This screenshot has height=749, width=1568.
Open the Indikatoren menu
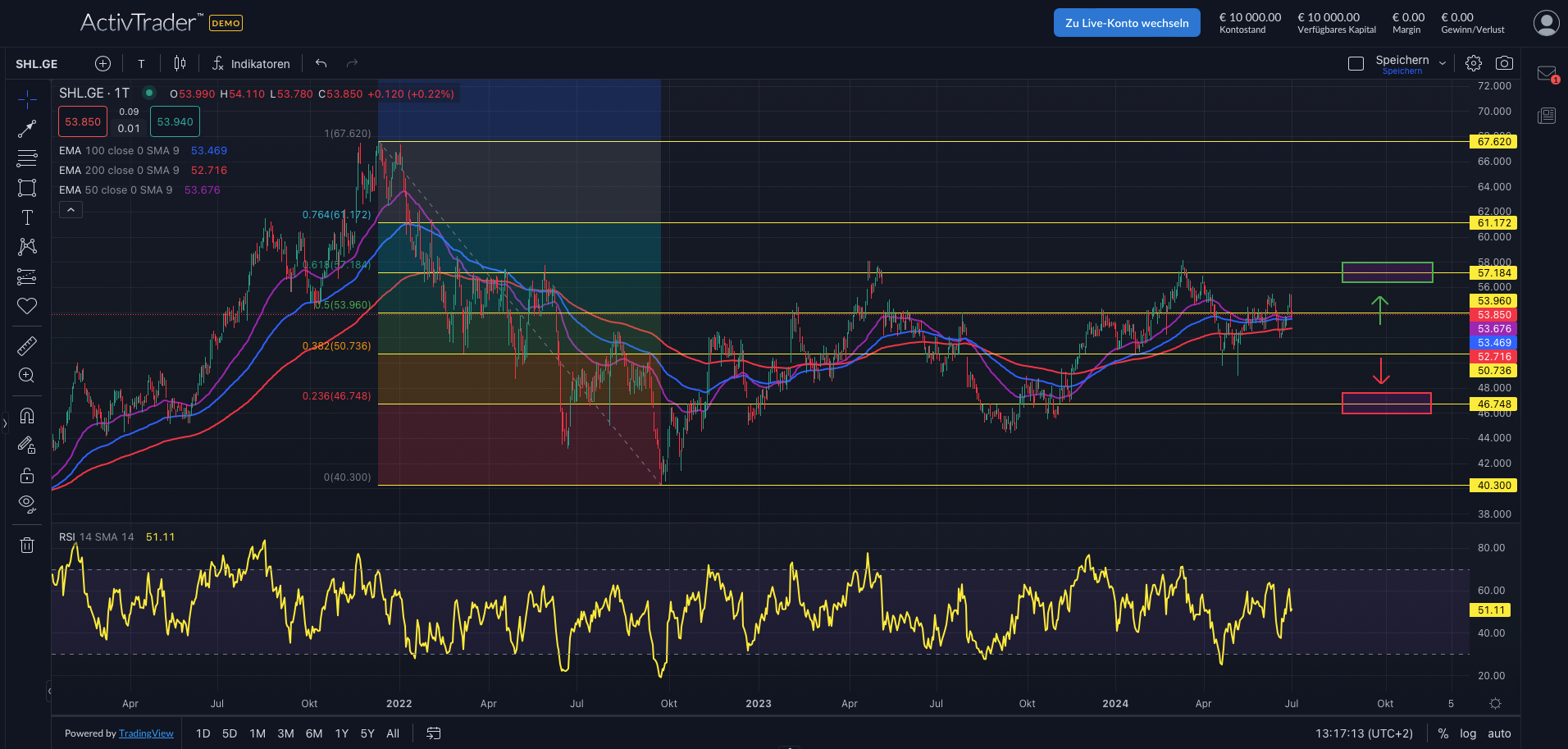[x=251, y=63]
